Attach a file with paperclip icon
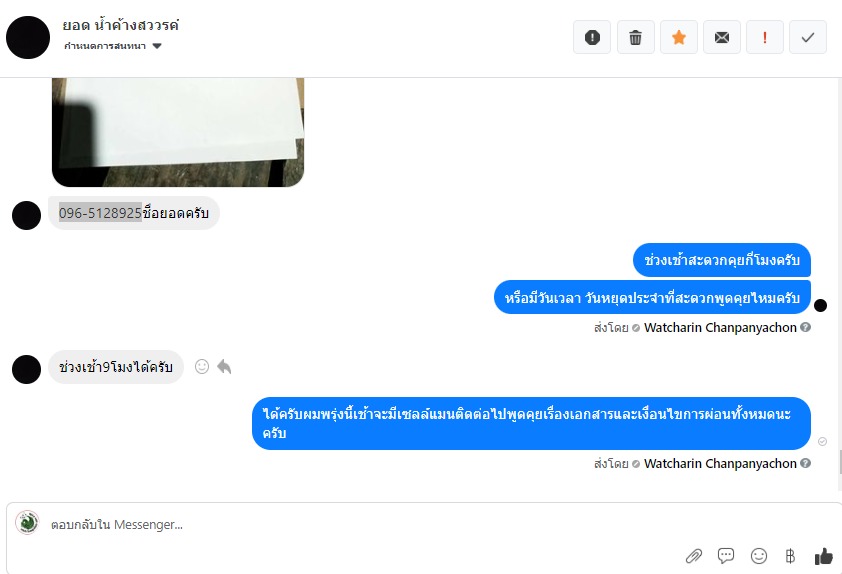842x574 pixels. [694, 556]
